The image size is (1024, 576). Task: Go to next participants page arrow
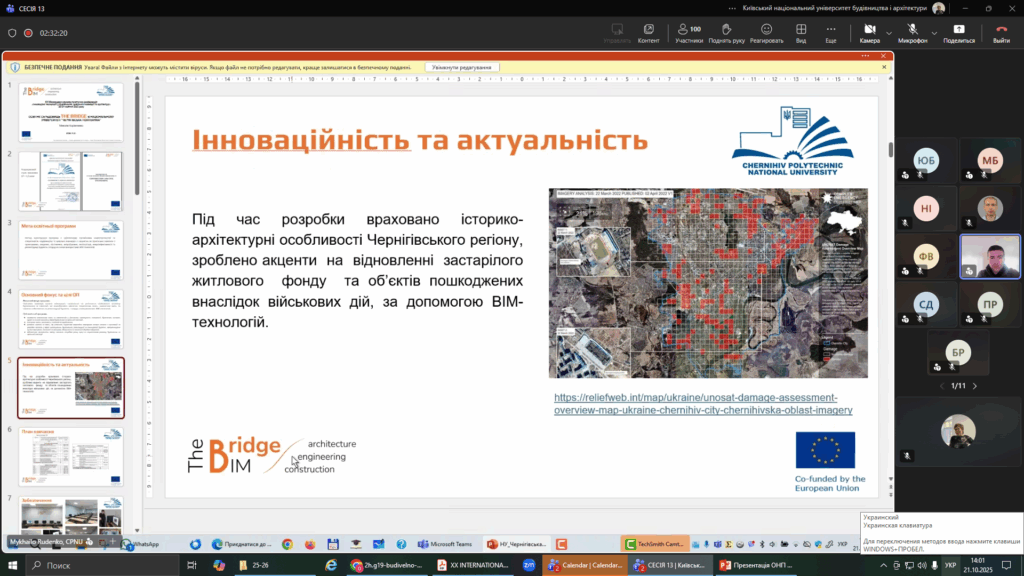click(x=975, y=385)
